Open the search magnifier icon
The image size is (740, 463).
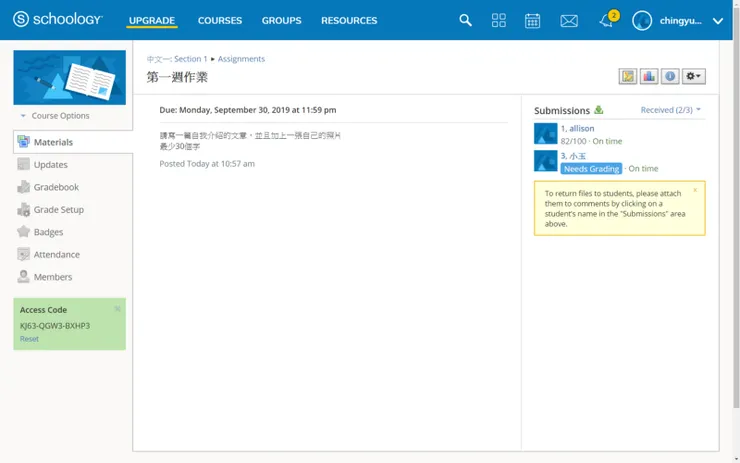(x=465, y=20)
